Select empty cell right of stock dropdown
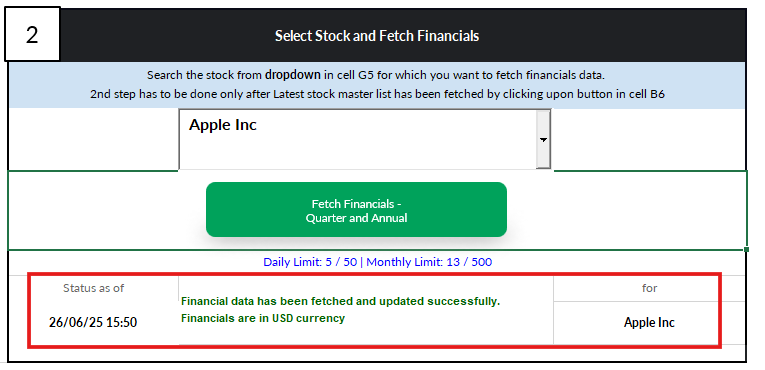 [649, 139]
